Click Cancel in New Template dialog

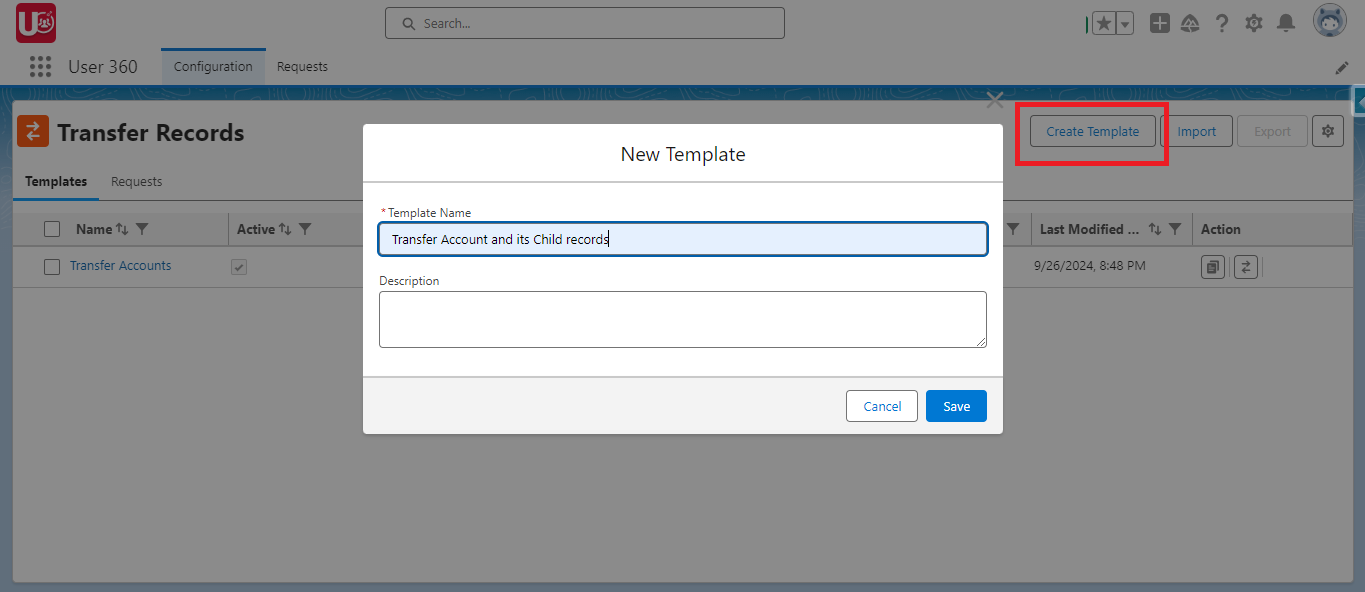882,406
